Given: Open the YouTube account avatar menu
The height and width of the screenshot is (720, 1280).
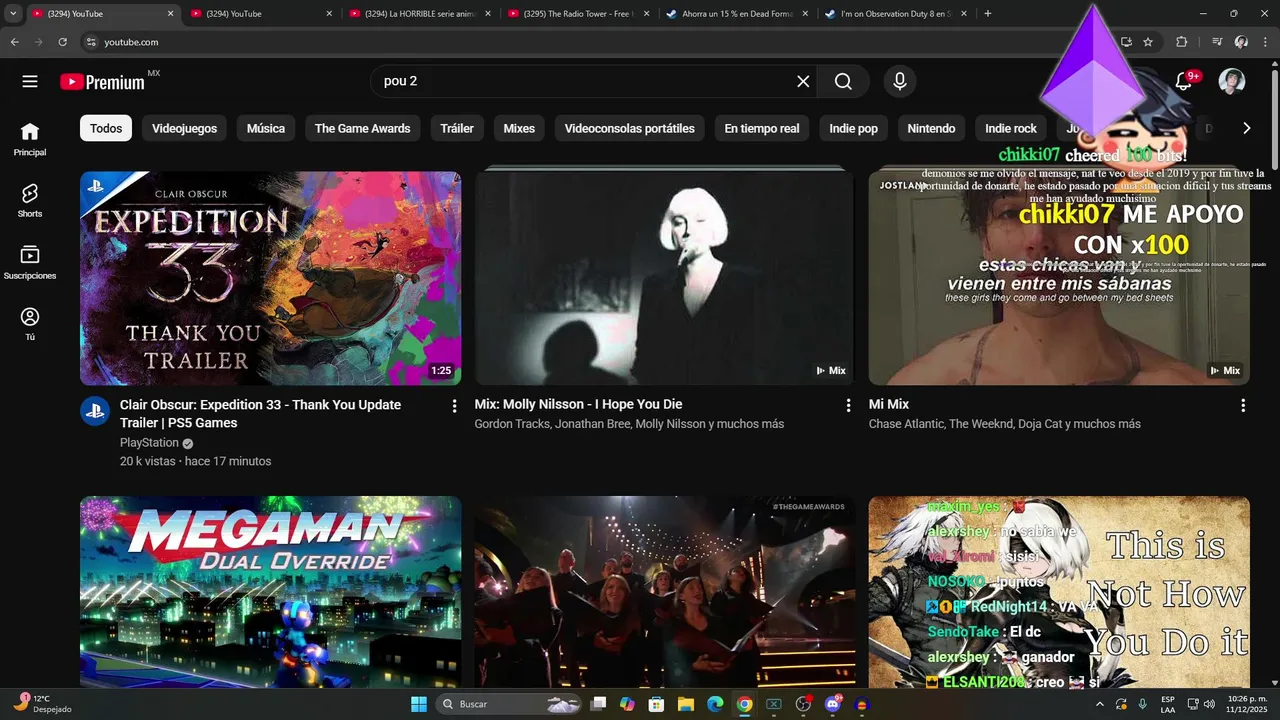Looking at the screenshot, I should 1232,82.
